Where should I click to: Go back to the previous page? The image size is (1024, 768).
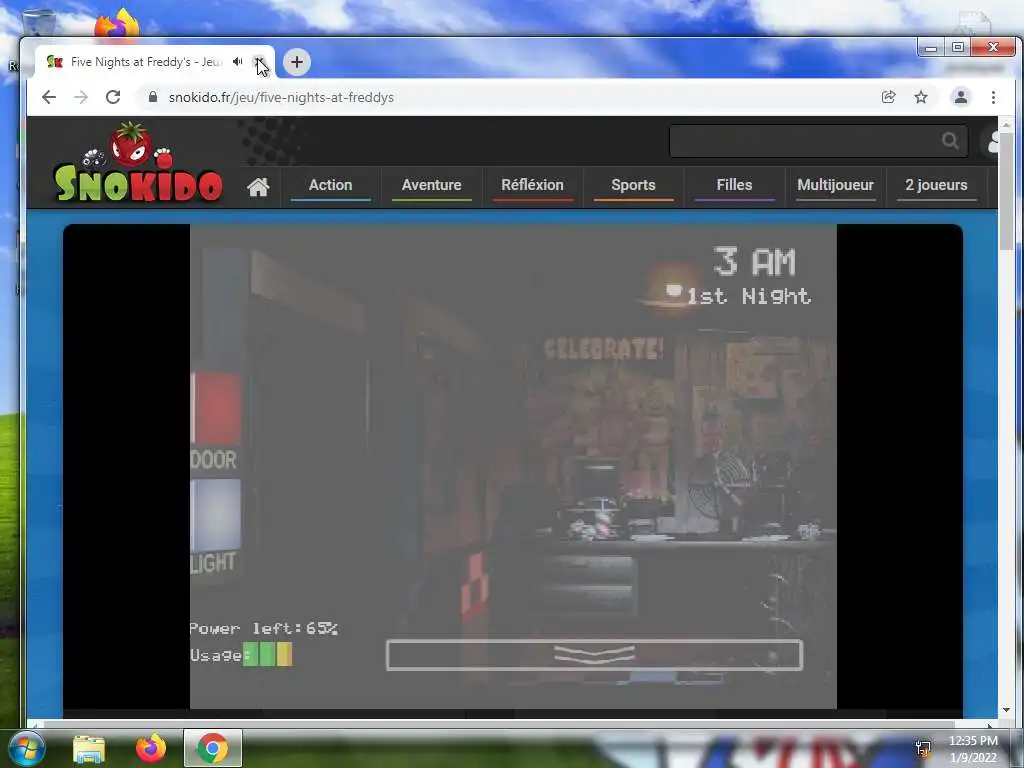pyautogui.click(x=49, y=97)
